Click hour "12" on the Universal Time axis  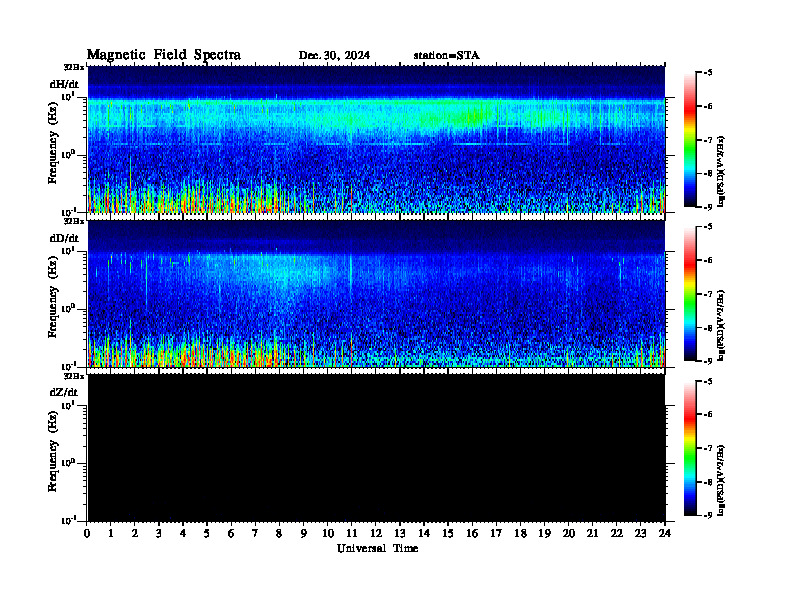(376, 533)
